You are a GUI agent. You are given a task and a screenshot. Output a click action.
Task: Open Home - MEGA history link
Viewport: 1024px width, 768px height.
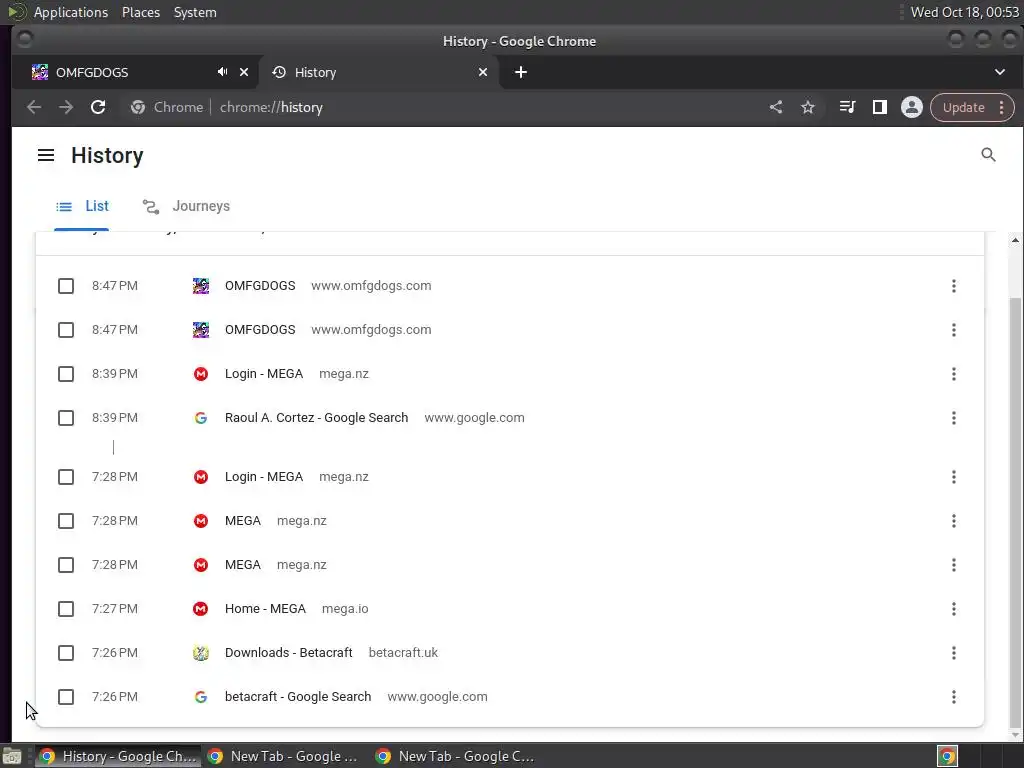265,609
